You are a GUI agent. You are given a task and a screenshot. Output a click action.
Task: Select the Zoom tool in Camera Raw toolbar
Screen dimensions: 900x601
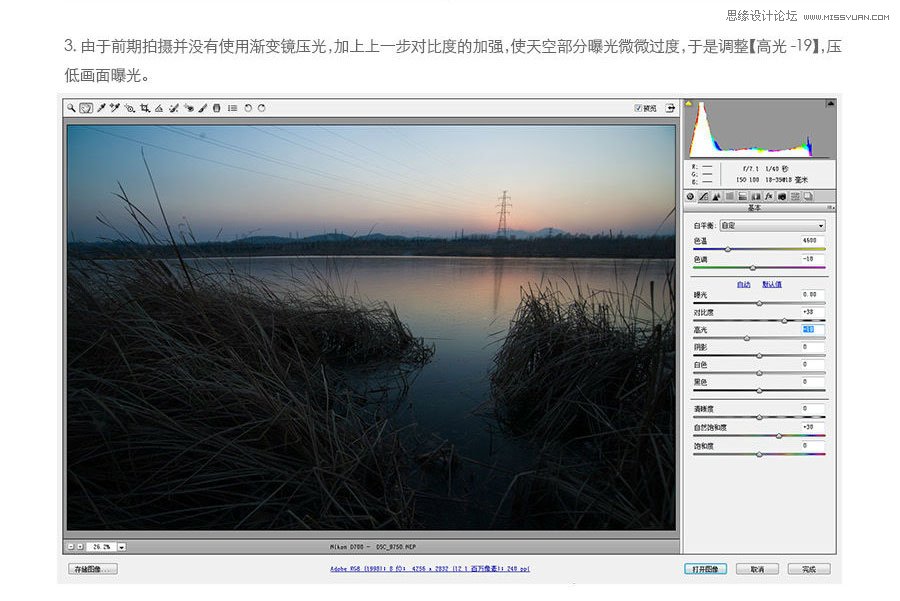pos(71,108)
